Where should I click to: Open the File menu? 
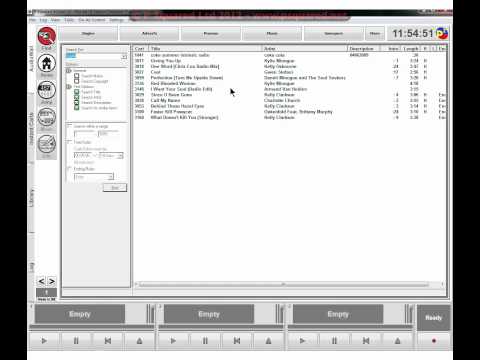pos(32,20)
